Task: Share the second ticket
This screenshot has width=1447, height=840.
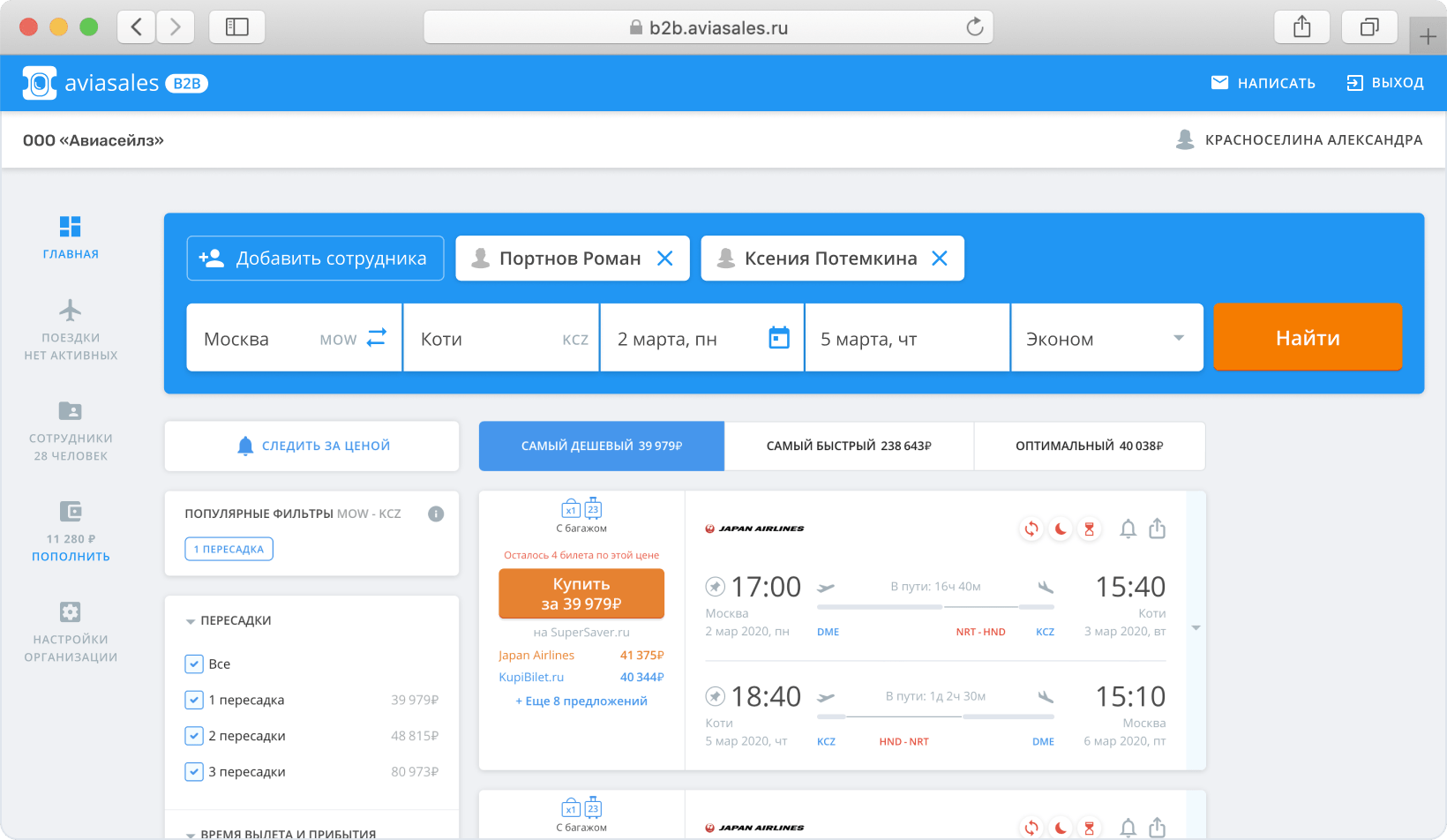Action: [1158, 828]
